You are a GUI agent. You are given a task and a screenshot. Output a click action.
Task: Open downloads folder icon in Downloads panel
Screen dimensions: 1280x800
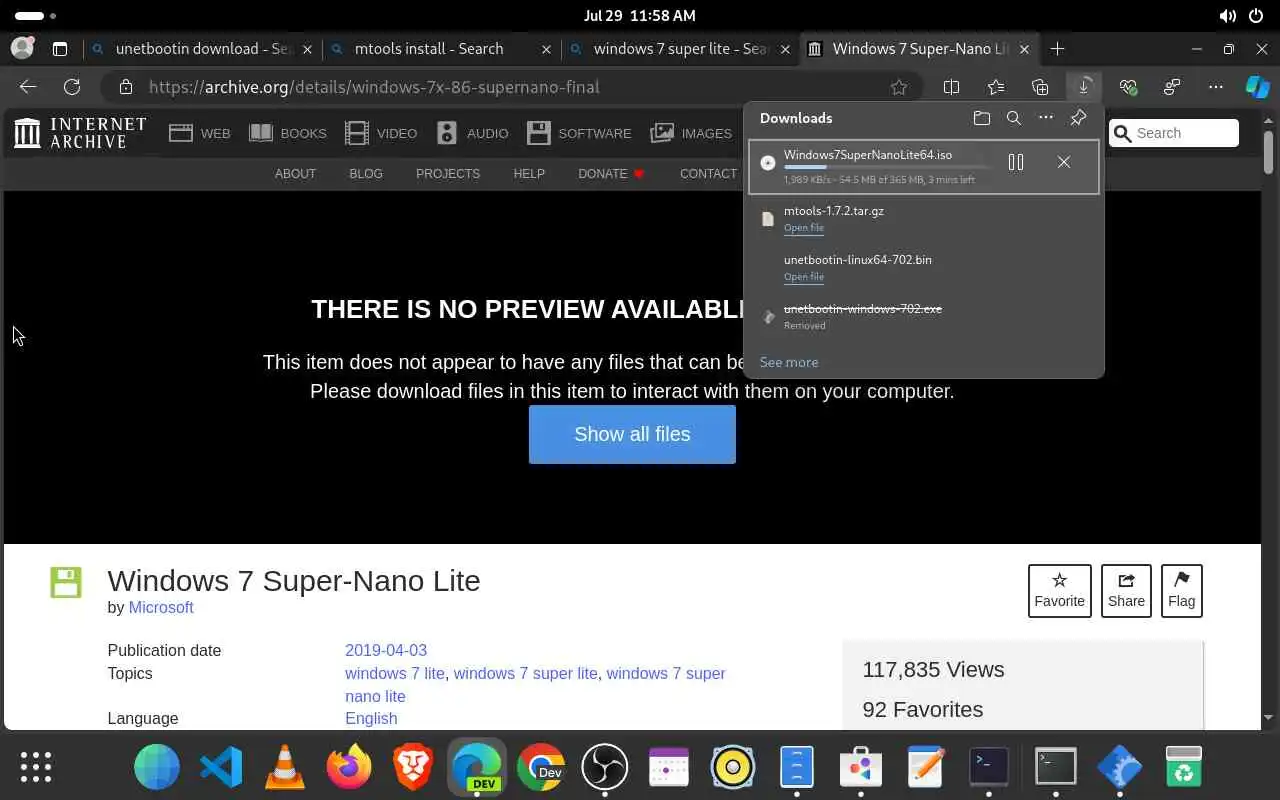pyautogui.click(x=982, y=118)
